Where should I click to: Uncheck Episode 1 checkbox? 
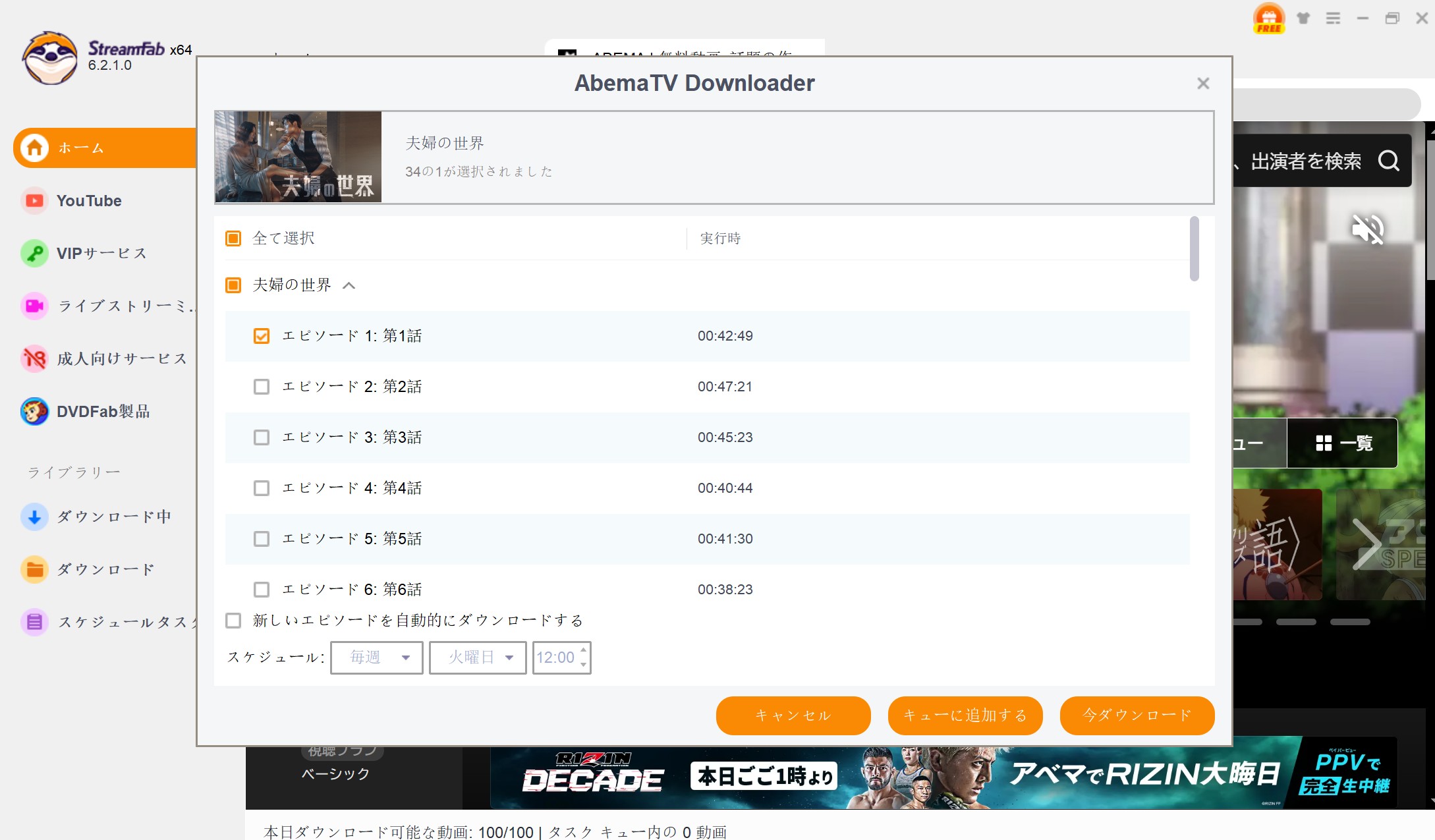tap(262, 336)
